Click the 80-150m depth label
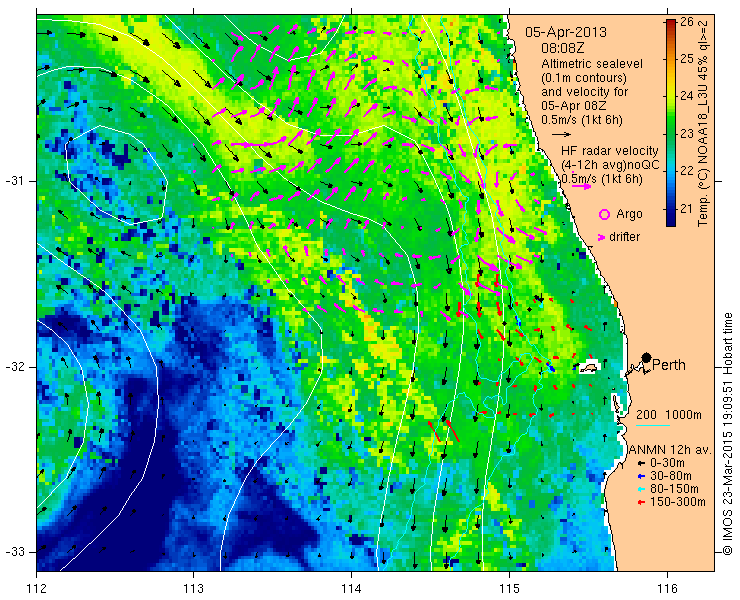Image resolution: width=740 pixels, height=600 pixels. [674, 489]
